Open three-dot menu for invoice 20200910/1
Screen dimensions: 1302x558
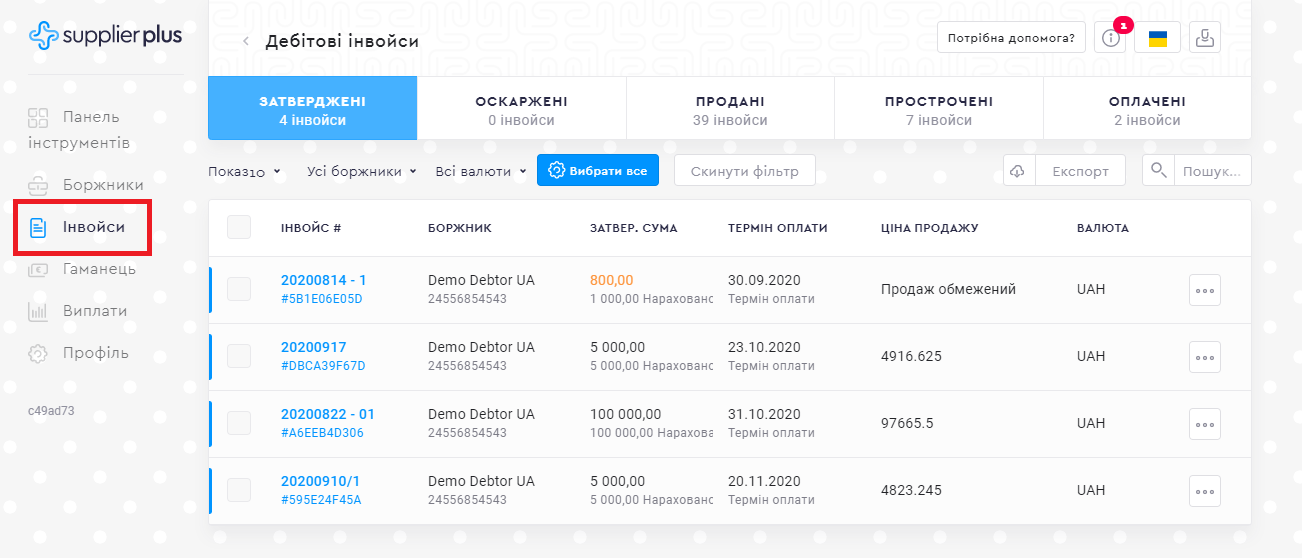pos(1204,491)
